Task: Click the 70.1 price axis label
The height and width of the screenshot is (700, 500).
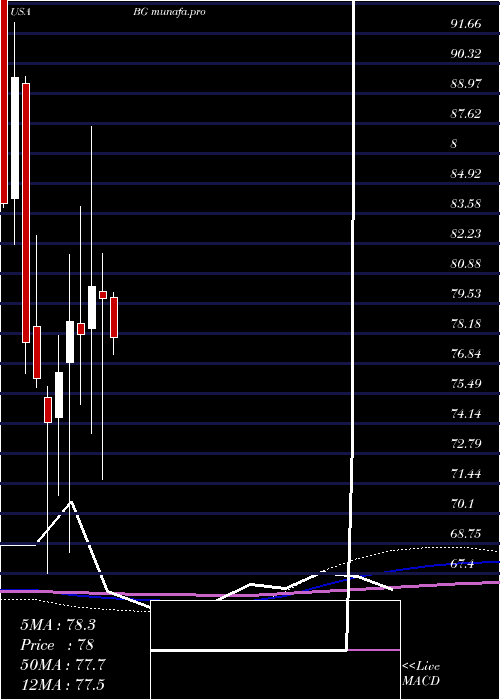Action: pos(462,504)
